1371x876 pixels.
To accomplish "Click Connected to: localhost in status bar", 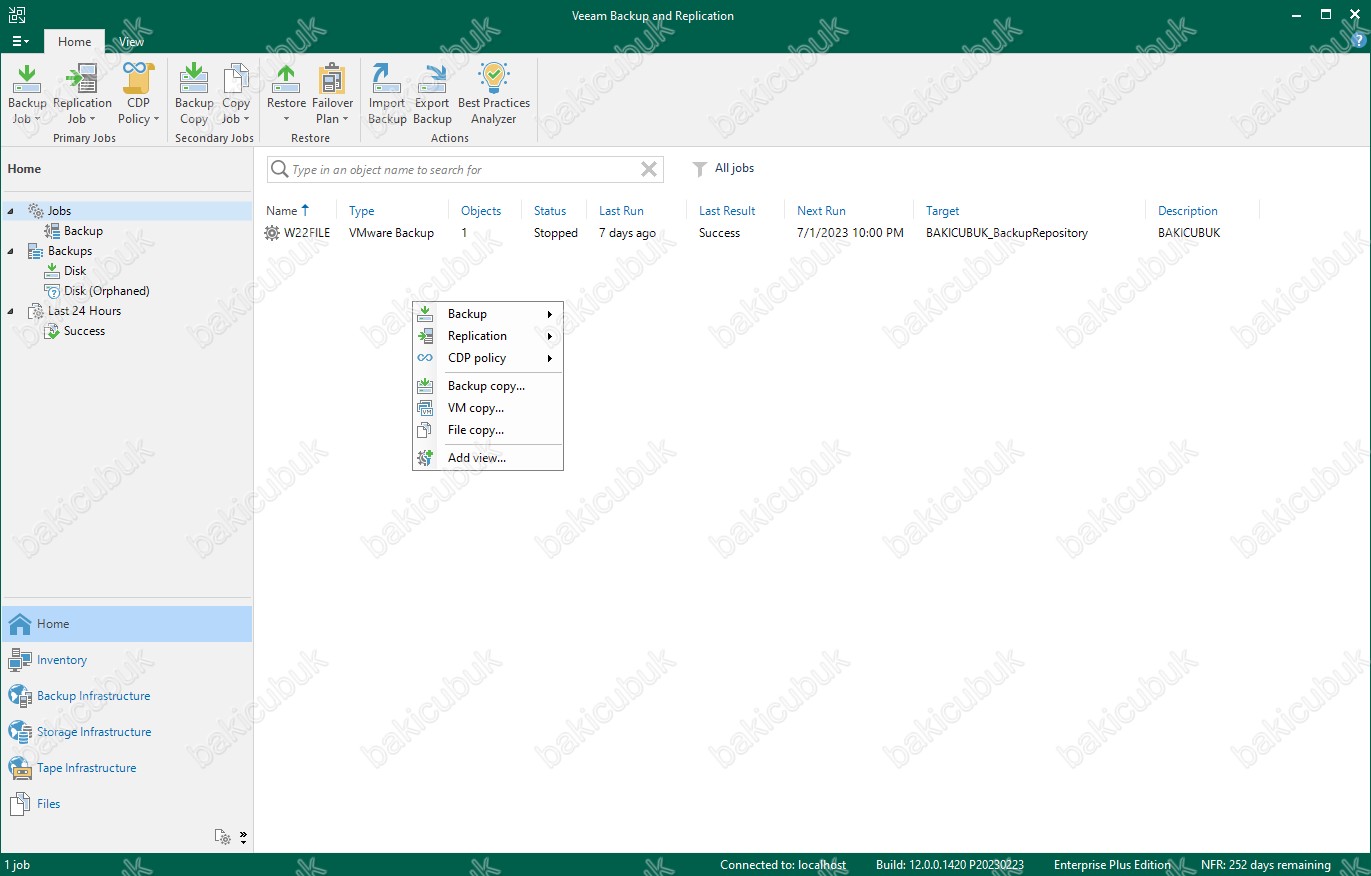I will tap(783, 865).
